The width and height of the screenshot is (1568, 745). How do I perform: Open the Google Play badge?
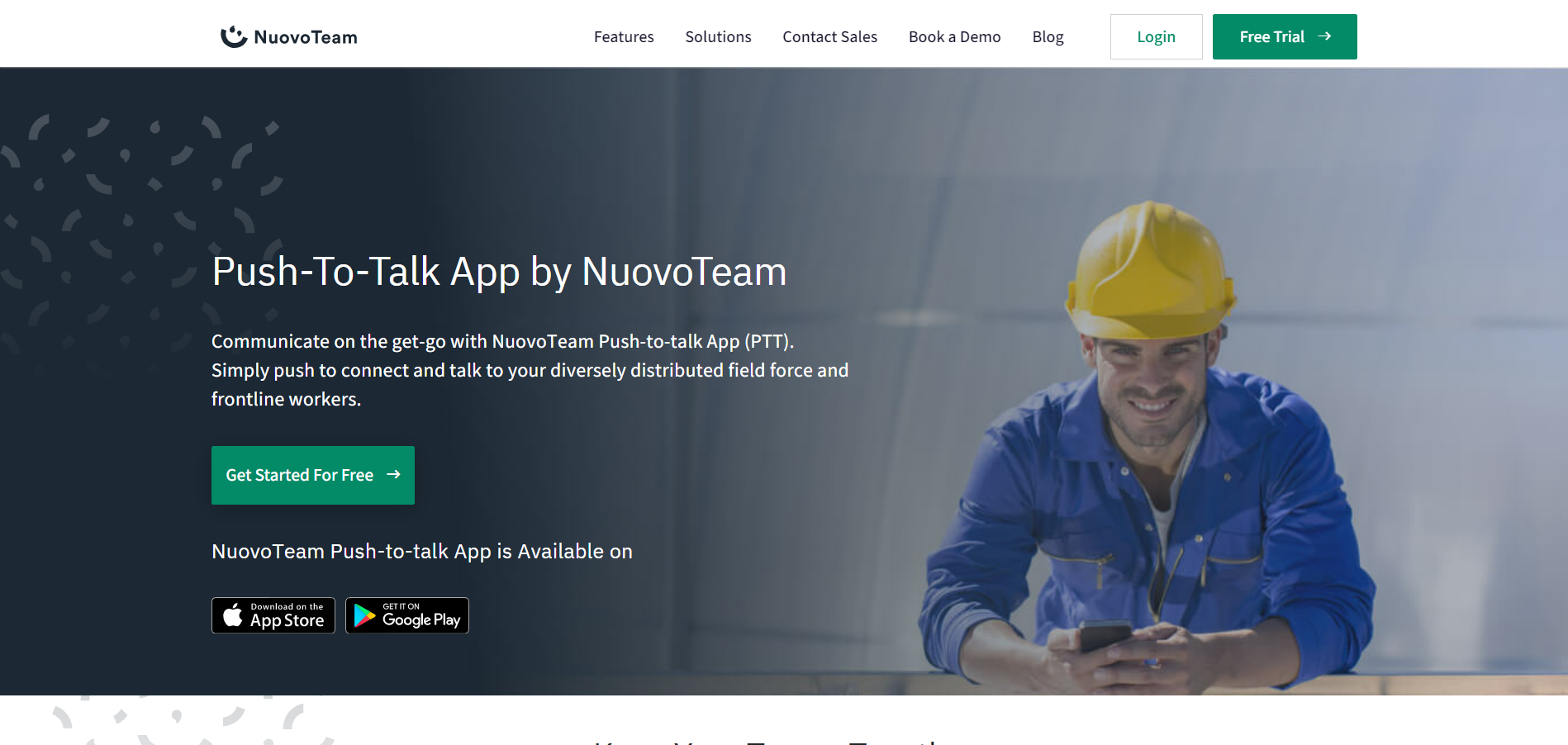pyautogui.click(x=407, y=615)
